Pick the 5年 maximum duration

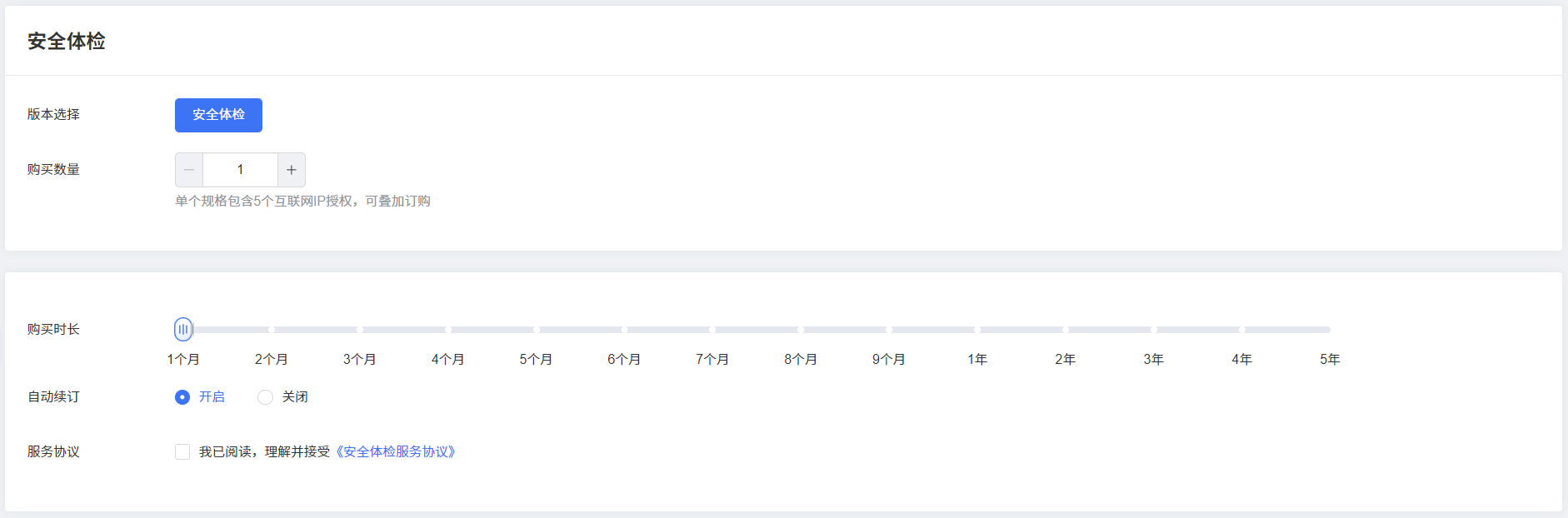pos(1330,359)
